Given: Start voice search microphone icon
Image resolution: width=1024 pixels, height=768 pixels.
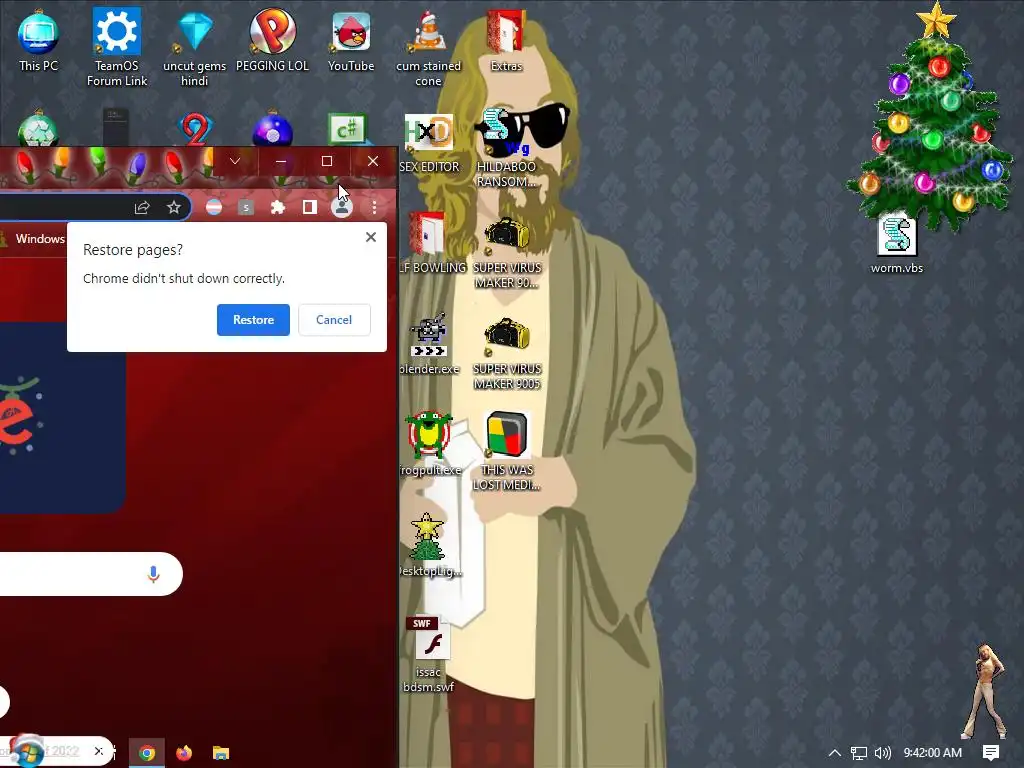Looking at the screenshot, I should coord(153,574).
